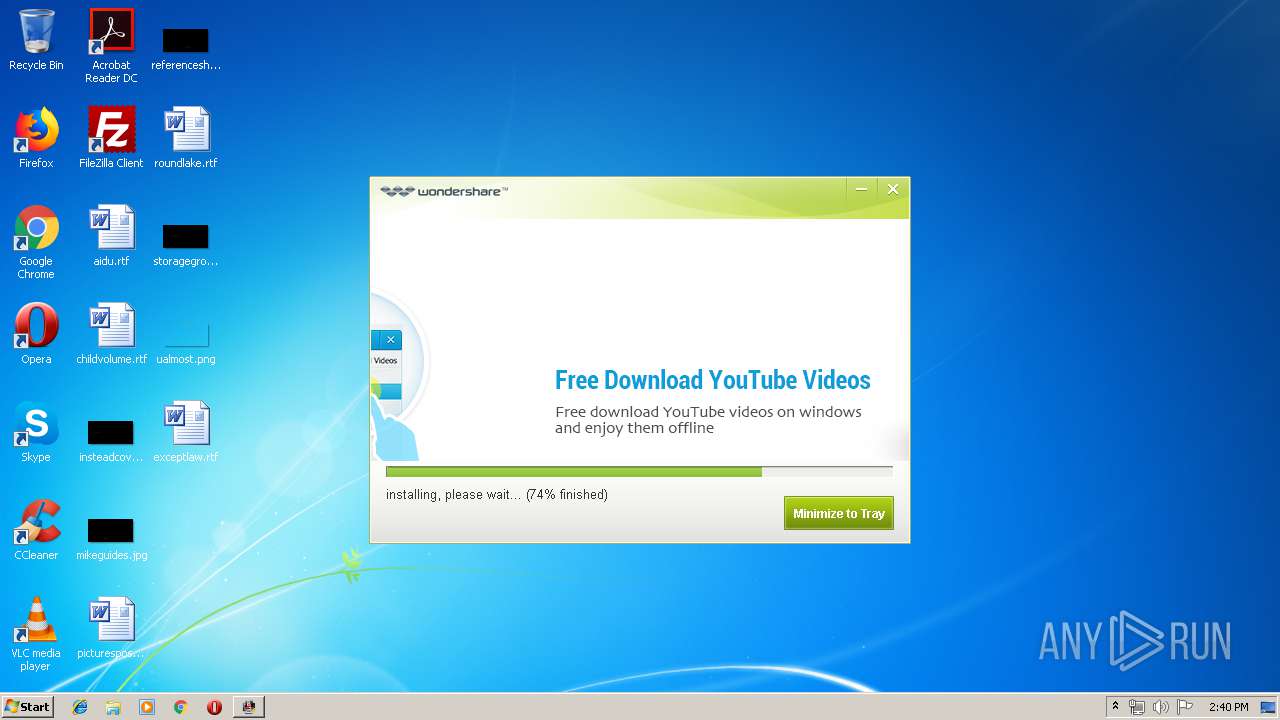Open Windows Explorer from taskbar
The height and width of the screenshot is (720, 1280).
tap(113, 706)
